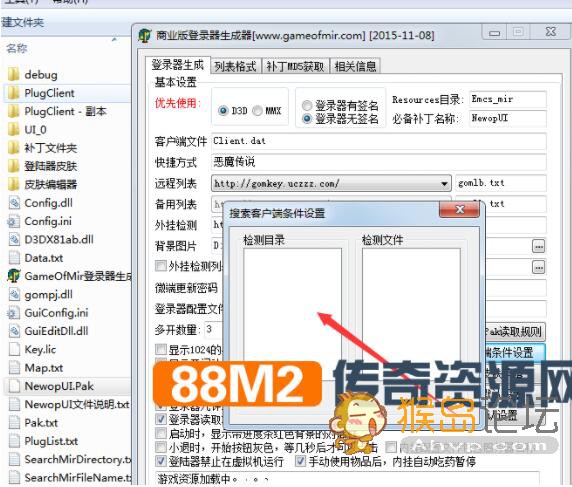The width and height of the screenshot is (572, 487).
Task: Select the PlugClient - 副本 folder icon
Action: pos(13,111)
